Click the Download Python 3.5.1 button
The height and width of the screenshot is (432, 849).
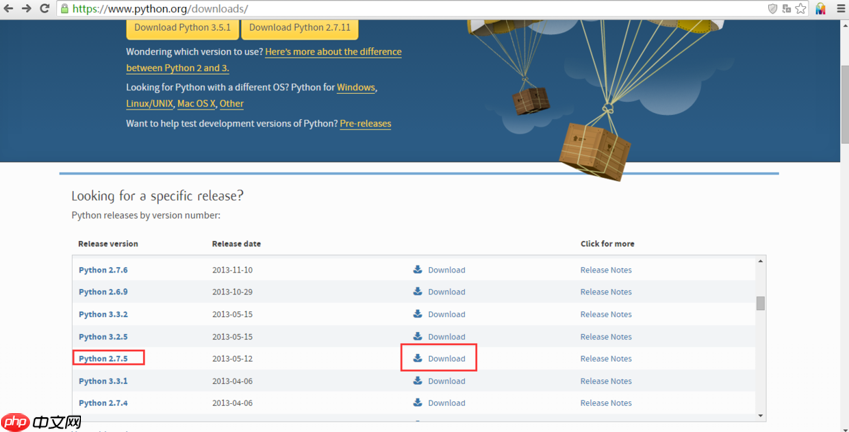[x=182, y=28]
